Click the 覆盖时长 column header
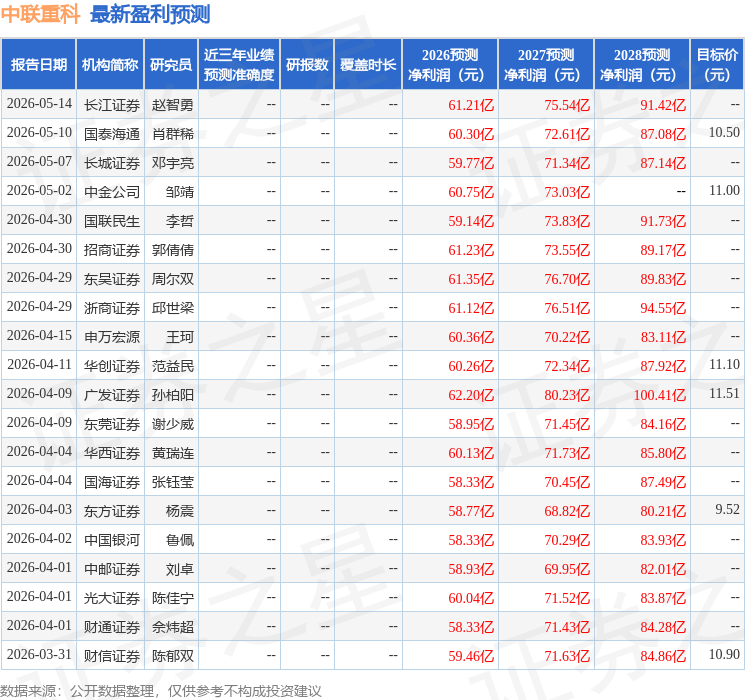 coord(368,65)
